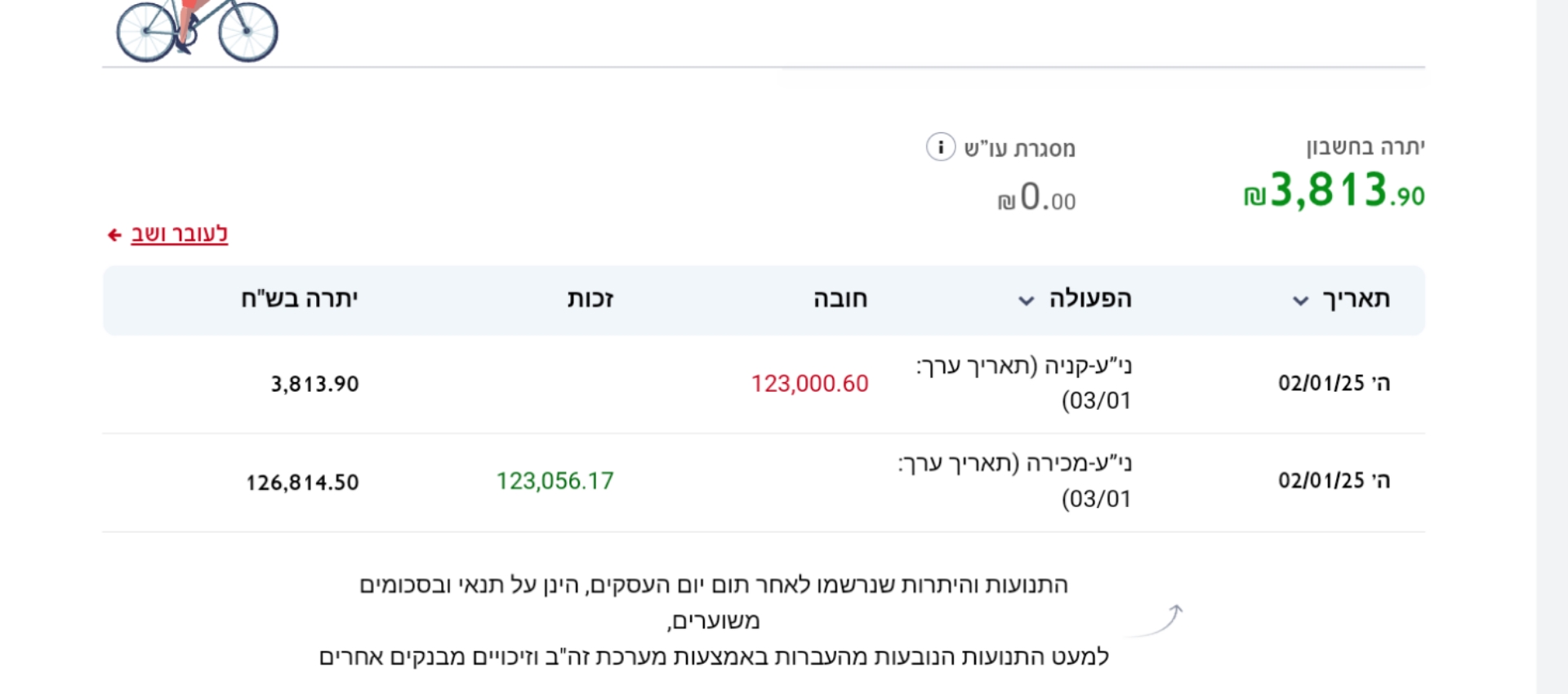1568x694 pixels.
Task: Select the יתרה בש"ח column header
Action: (x=299, y=299)
